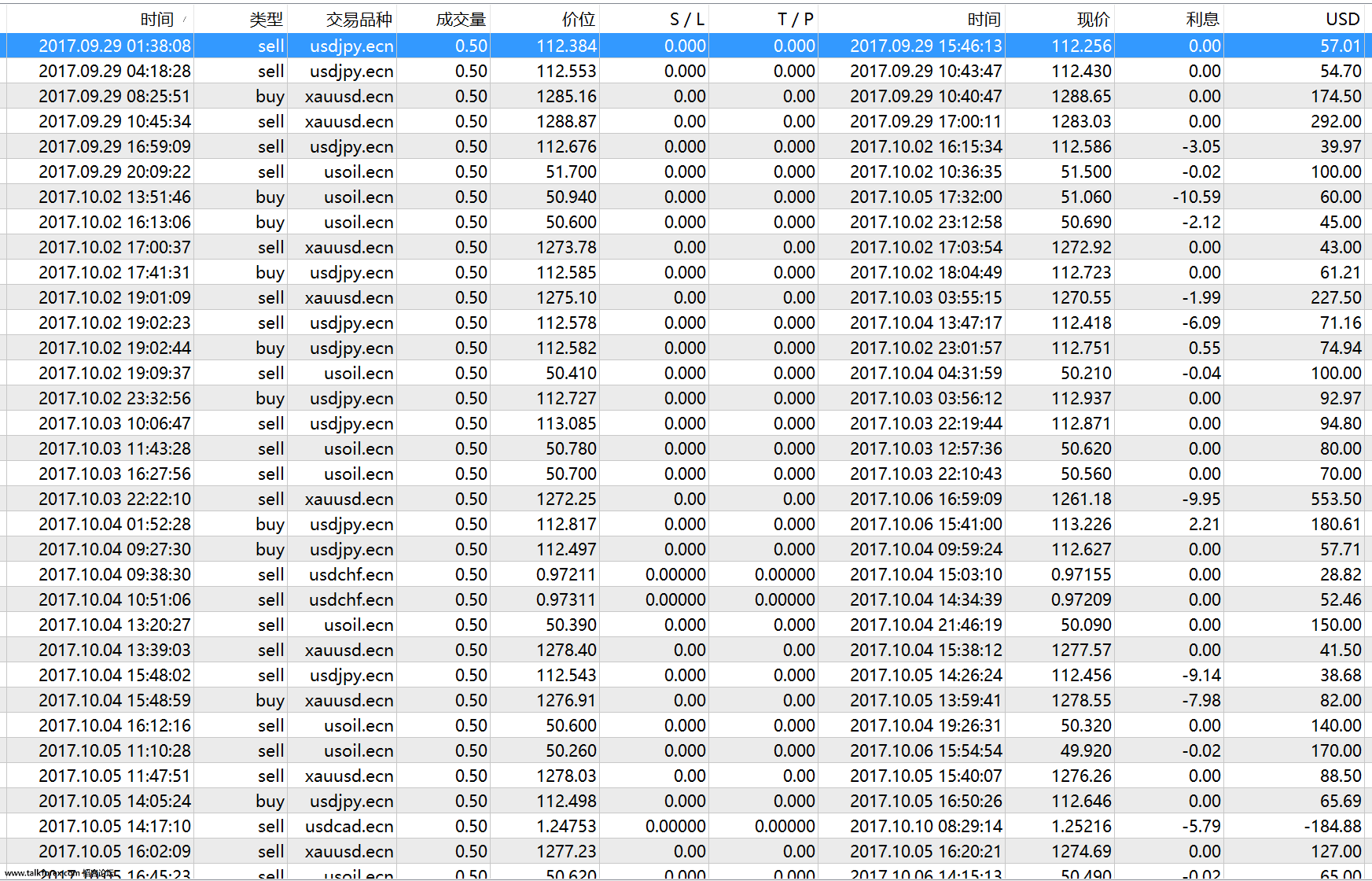
Task: Click the 价位 column header
Action: pyautogui.click(x=579, y=20)
